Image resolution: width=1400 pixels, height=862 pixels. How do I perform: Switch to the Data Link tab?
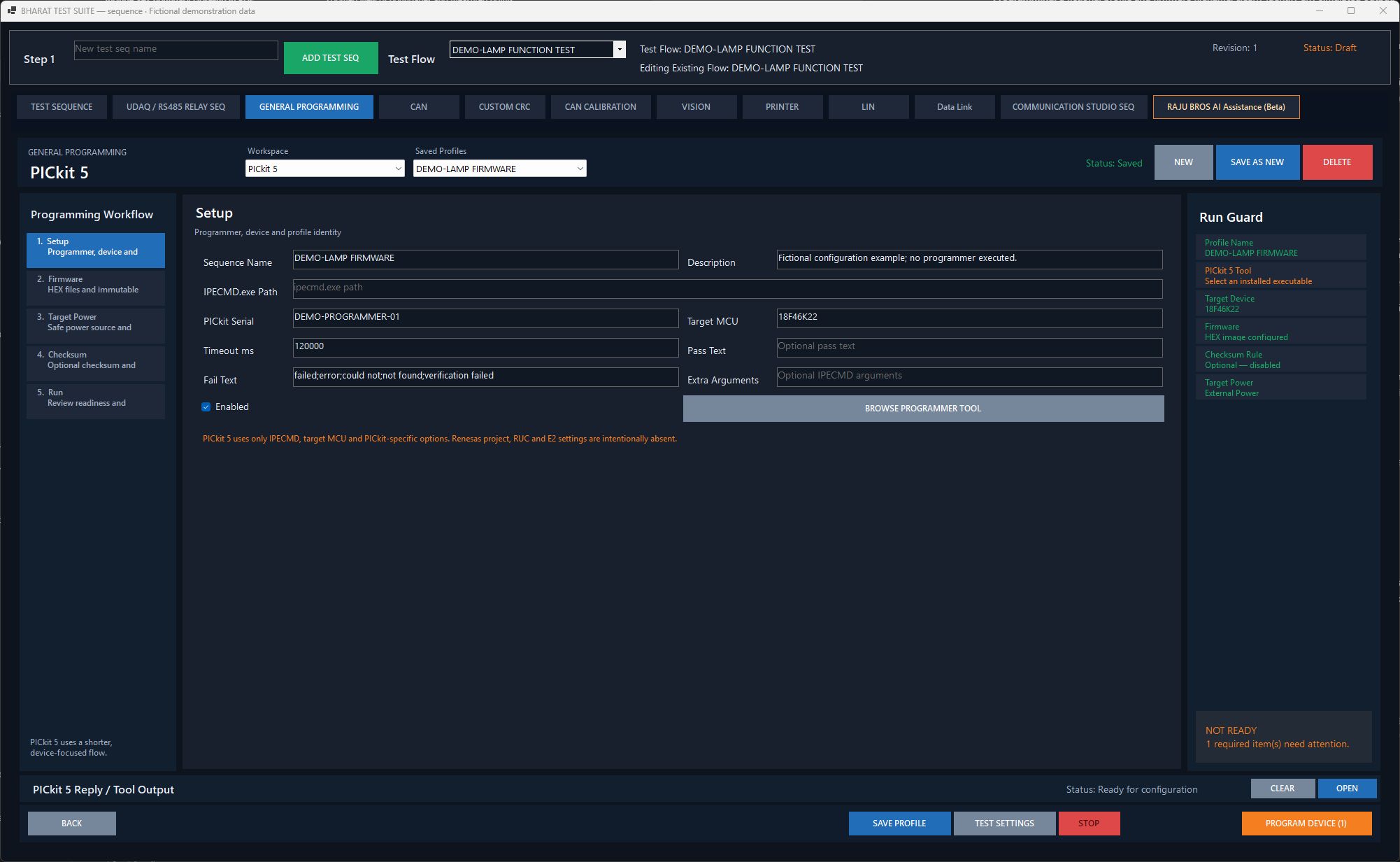click(955, 107)
